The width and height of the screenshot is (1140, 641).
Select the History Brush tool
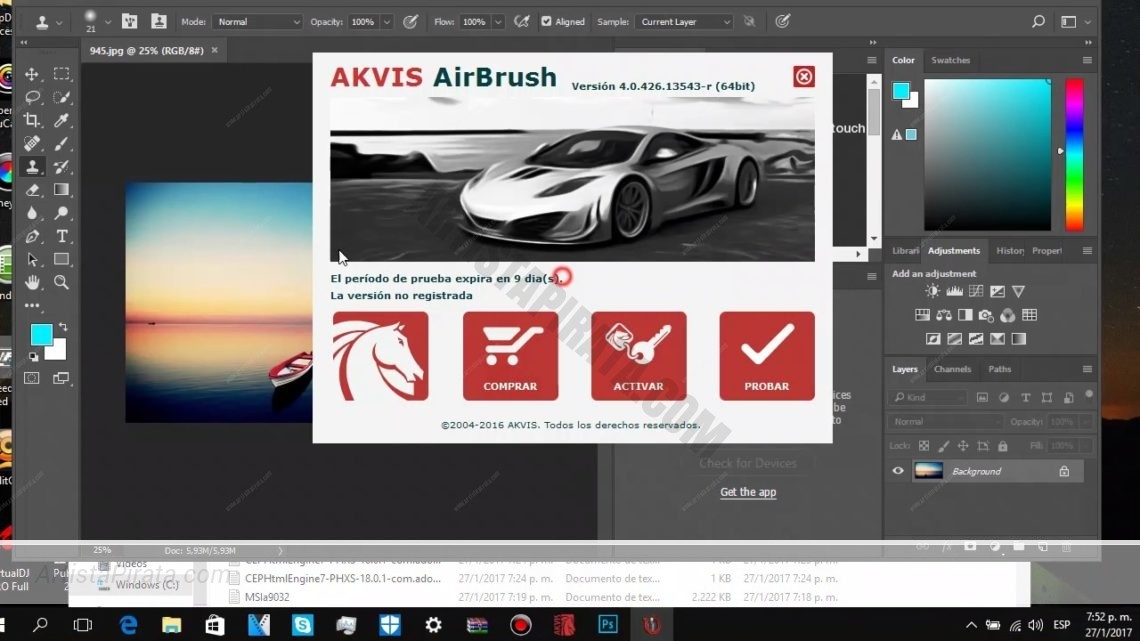click(x=62, y=167)
